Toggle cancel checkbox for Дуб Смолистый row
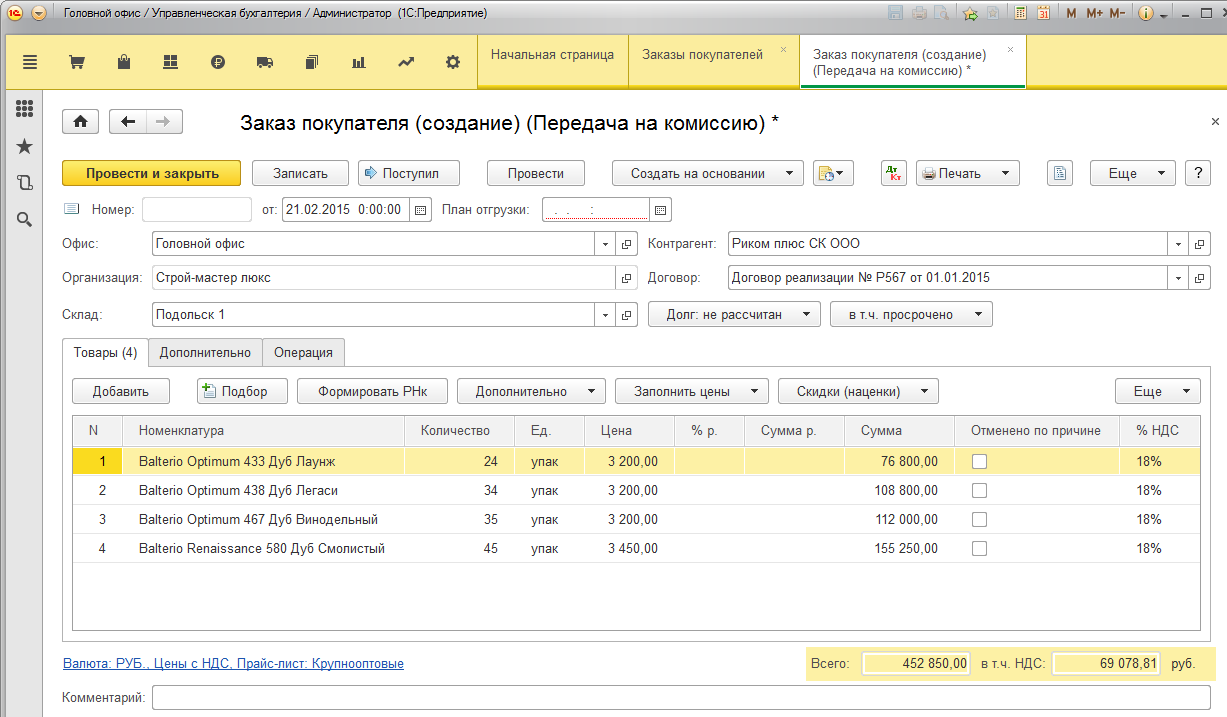Viewport: 1227px width, 717px height. [979, 548]
